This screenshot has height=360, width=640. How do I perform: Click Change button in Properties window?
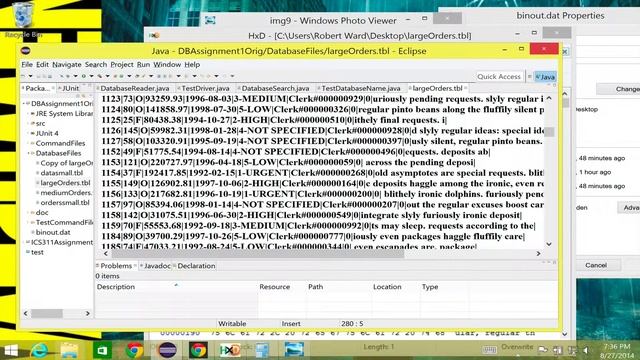pyautogui.click(x=619, y=89)
